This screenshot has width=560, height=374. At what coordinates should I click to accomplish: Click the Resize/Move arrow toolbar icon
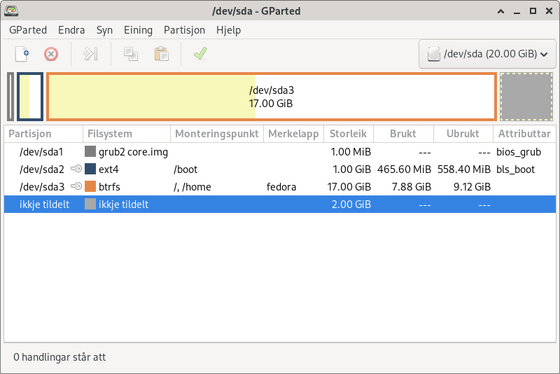tap(90, 54)
